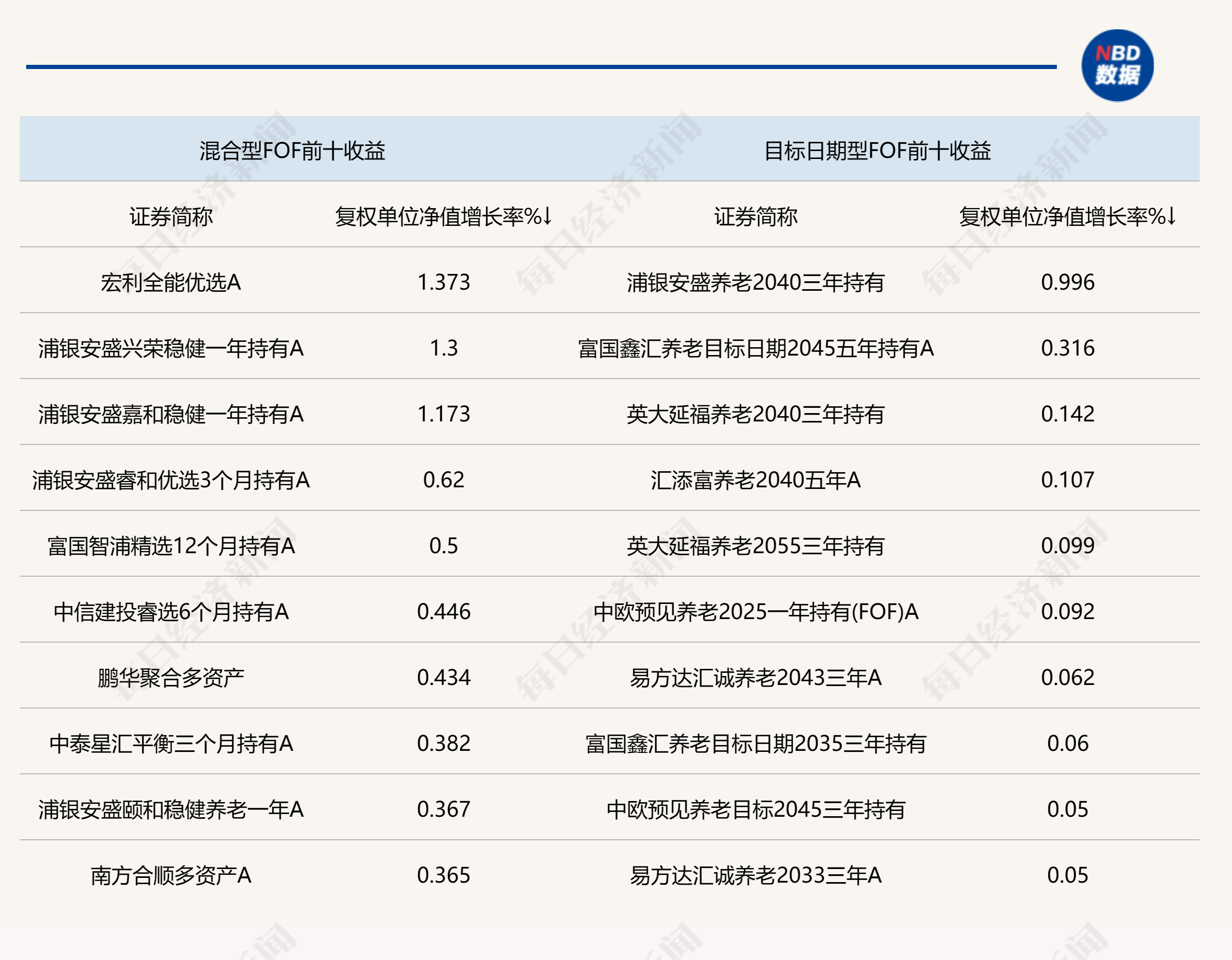1232x960 pixels.
Task: Click the value 0.446
Action: coord(443,611)
